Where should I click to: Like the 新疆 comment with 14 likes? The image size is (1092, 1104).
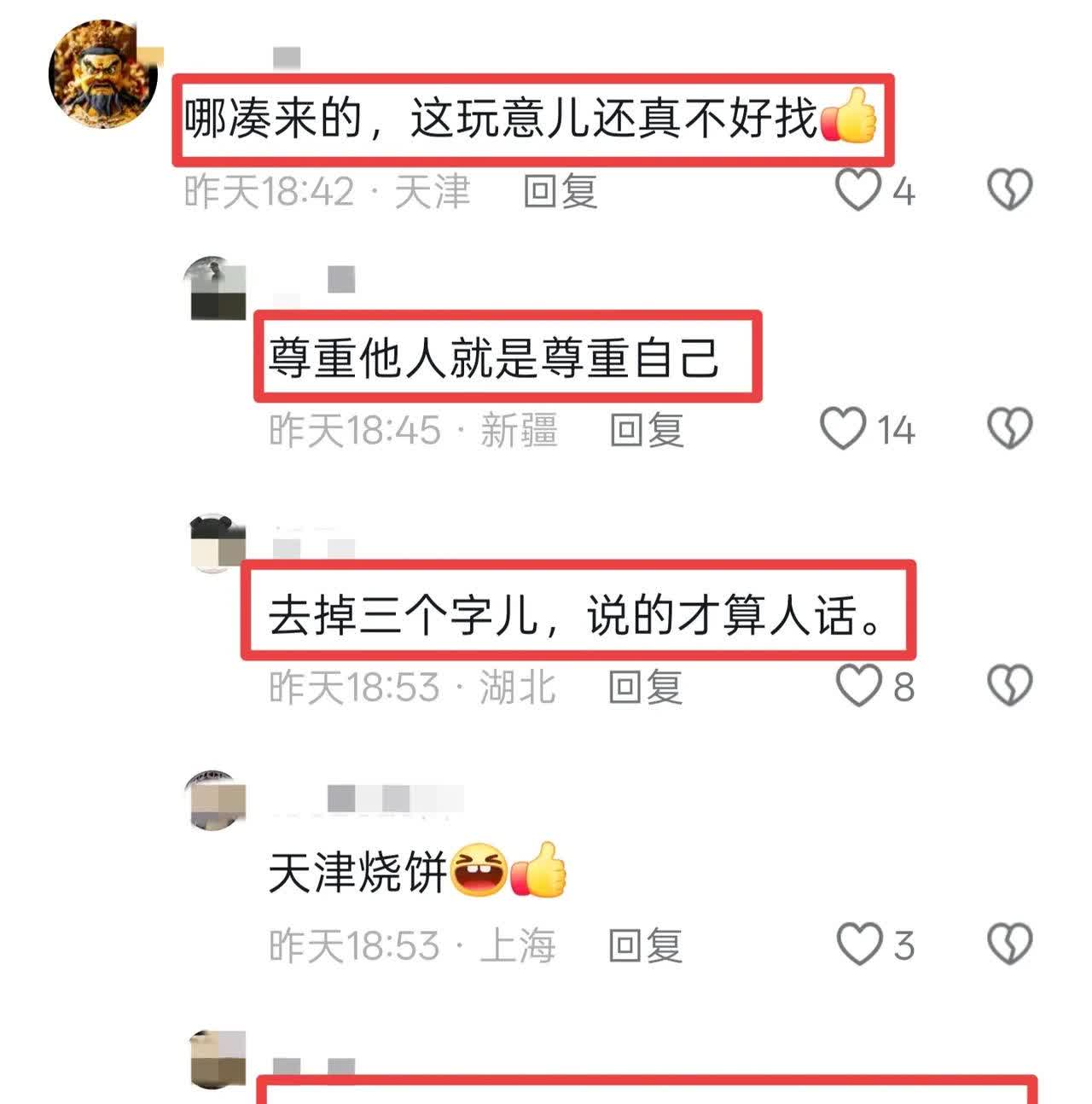pyautogui.click(x=843, y=428)
